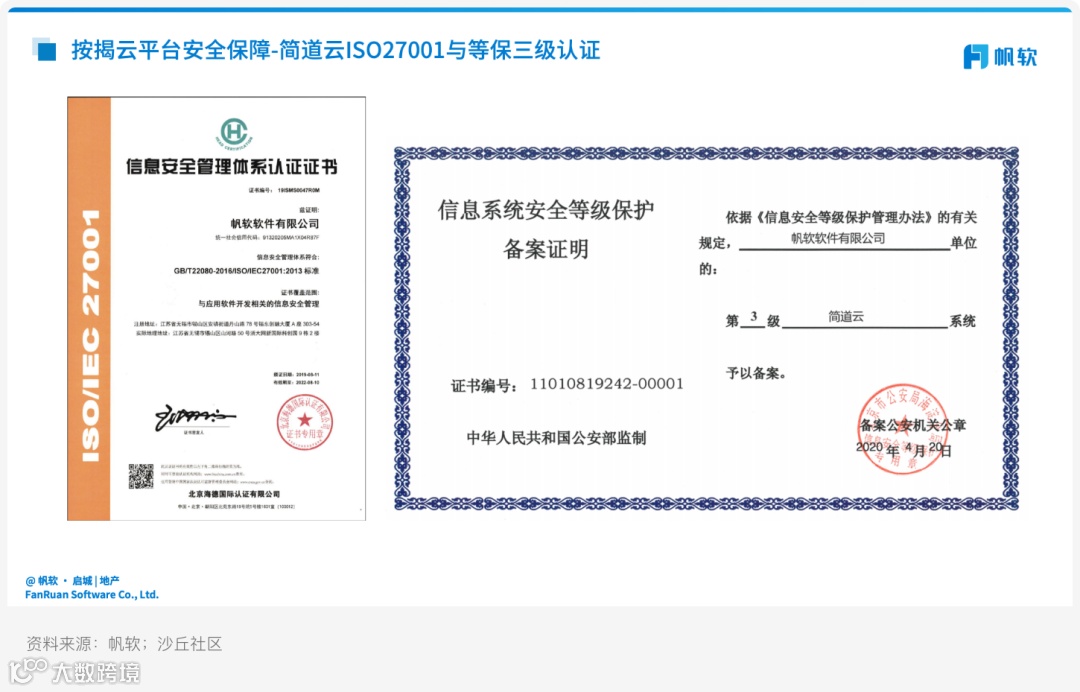
Task: Click 备案公安机关公章 label
Action: point(913,426)
